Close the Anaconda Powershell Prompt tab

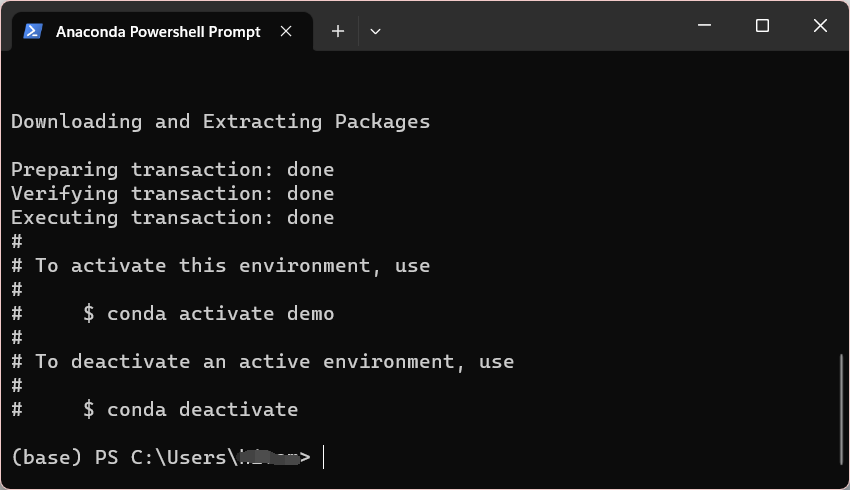pyautogui.click(x=286, y=31)
